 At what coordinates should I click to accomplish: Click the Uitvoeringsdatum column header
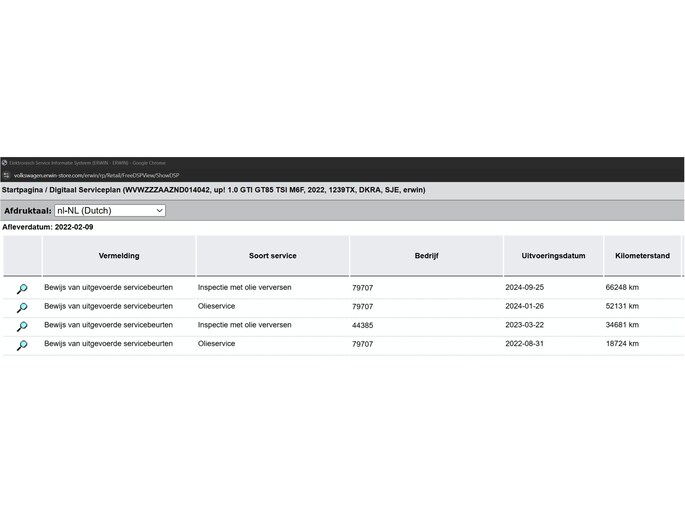pos(553,256)
